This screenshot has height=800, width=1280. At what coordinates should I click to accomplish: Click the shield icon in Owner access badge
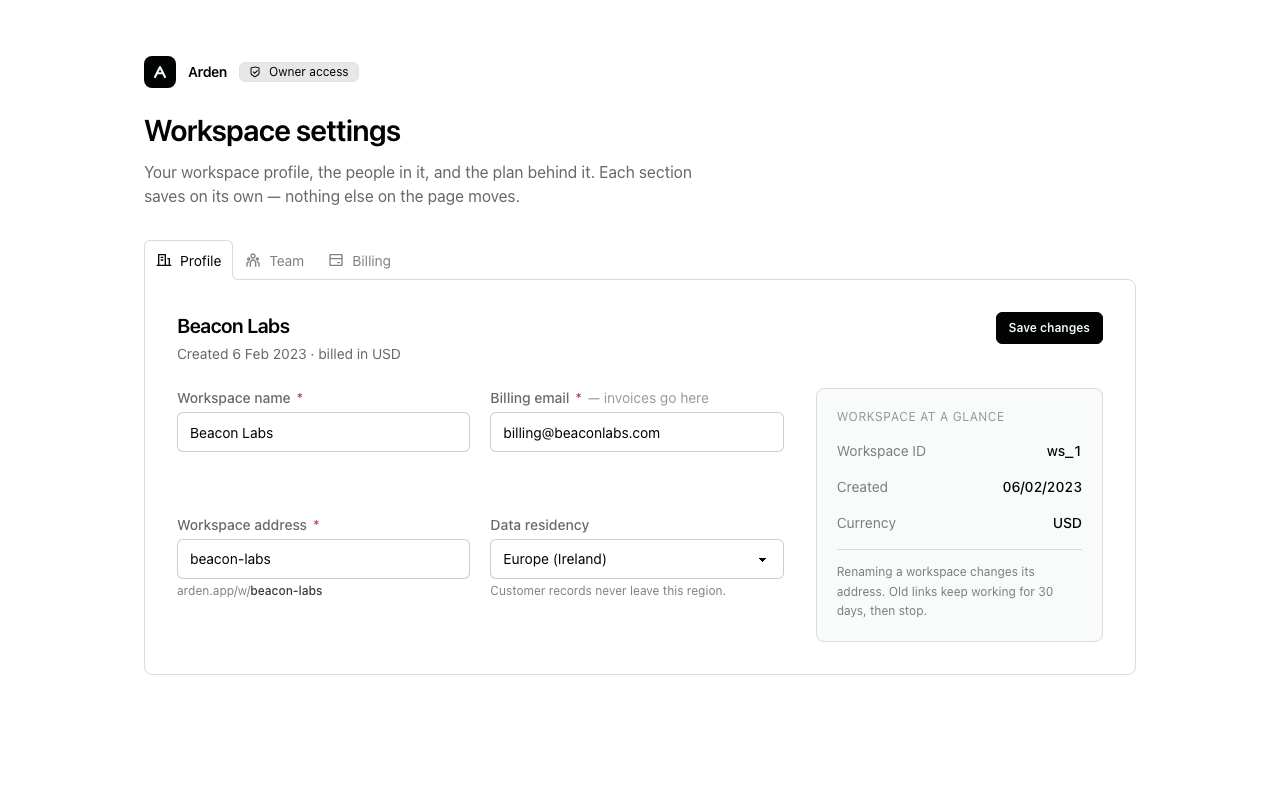click(x=255, y=72)
